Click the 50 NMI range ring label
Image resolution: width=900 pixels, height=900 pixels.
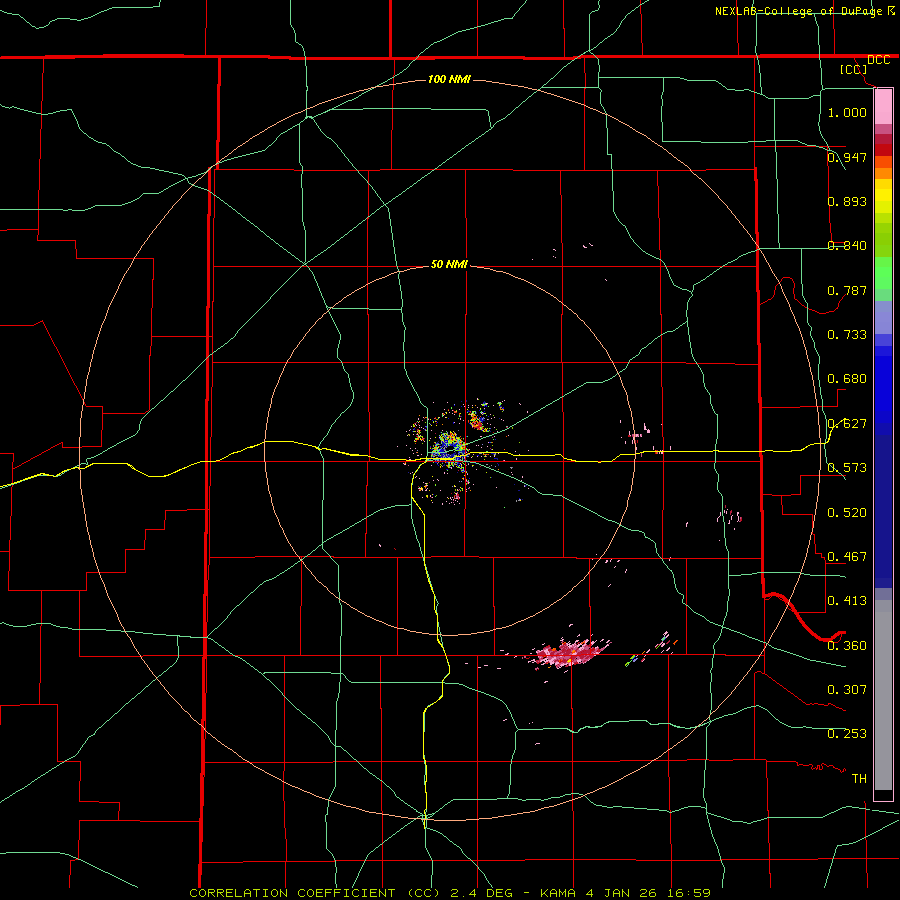449,264
